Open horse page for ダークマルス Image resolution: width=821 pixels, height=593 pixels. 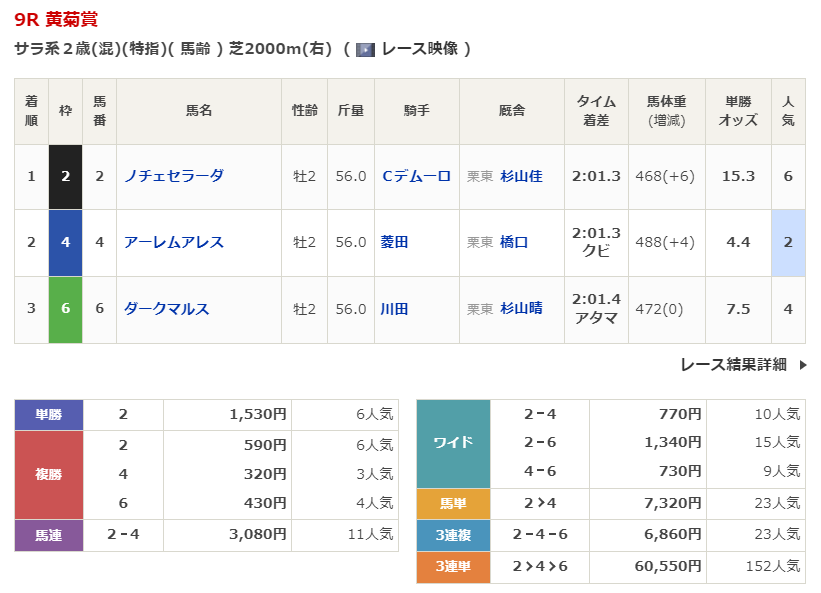tap(166, 309)
